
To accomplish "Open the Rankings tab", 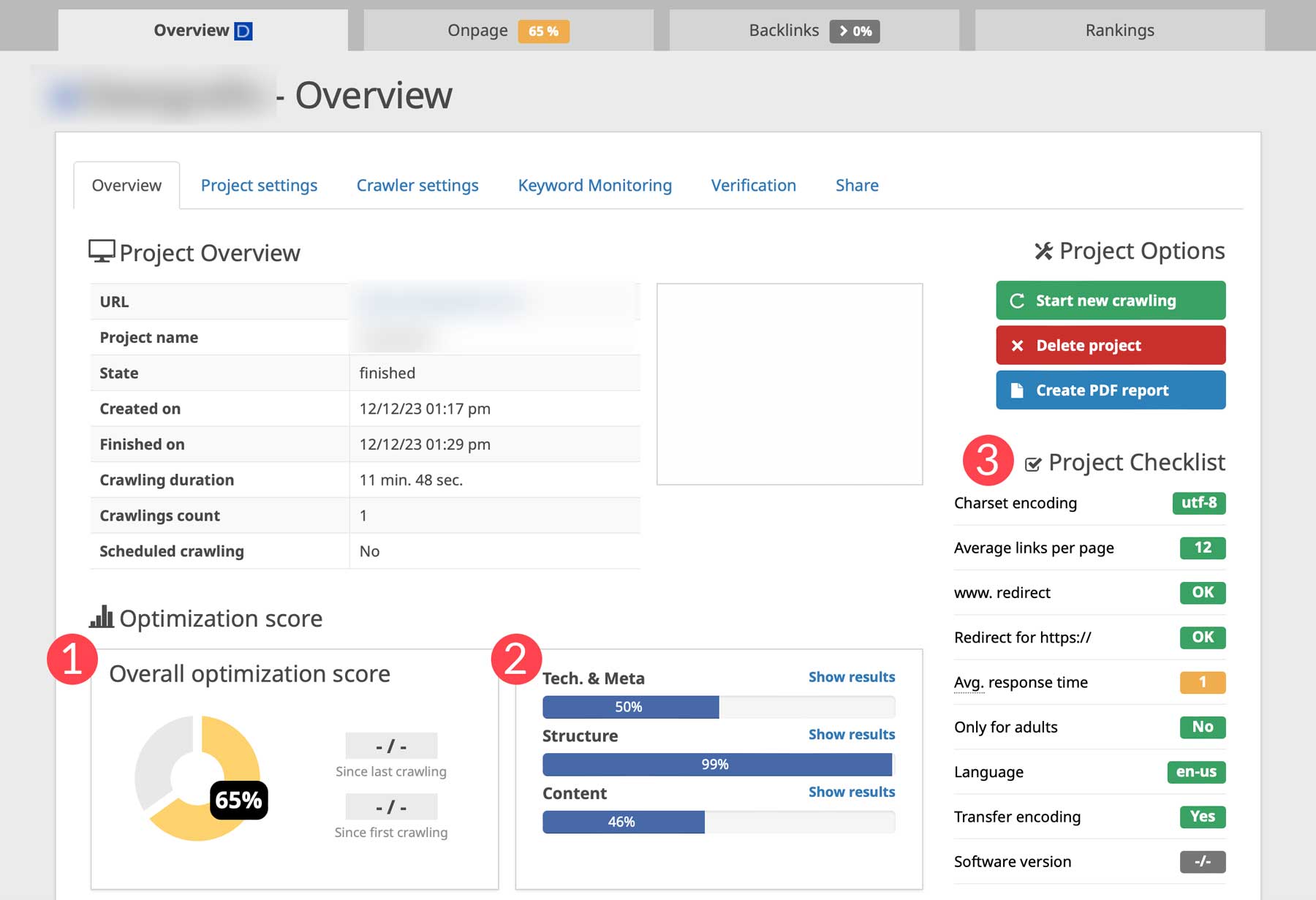I will click(x=1119, y=31).
